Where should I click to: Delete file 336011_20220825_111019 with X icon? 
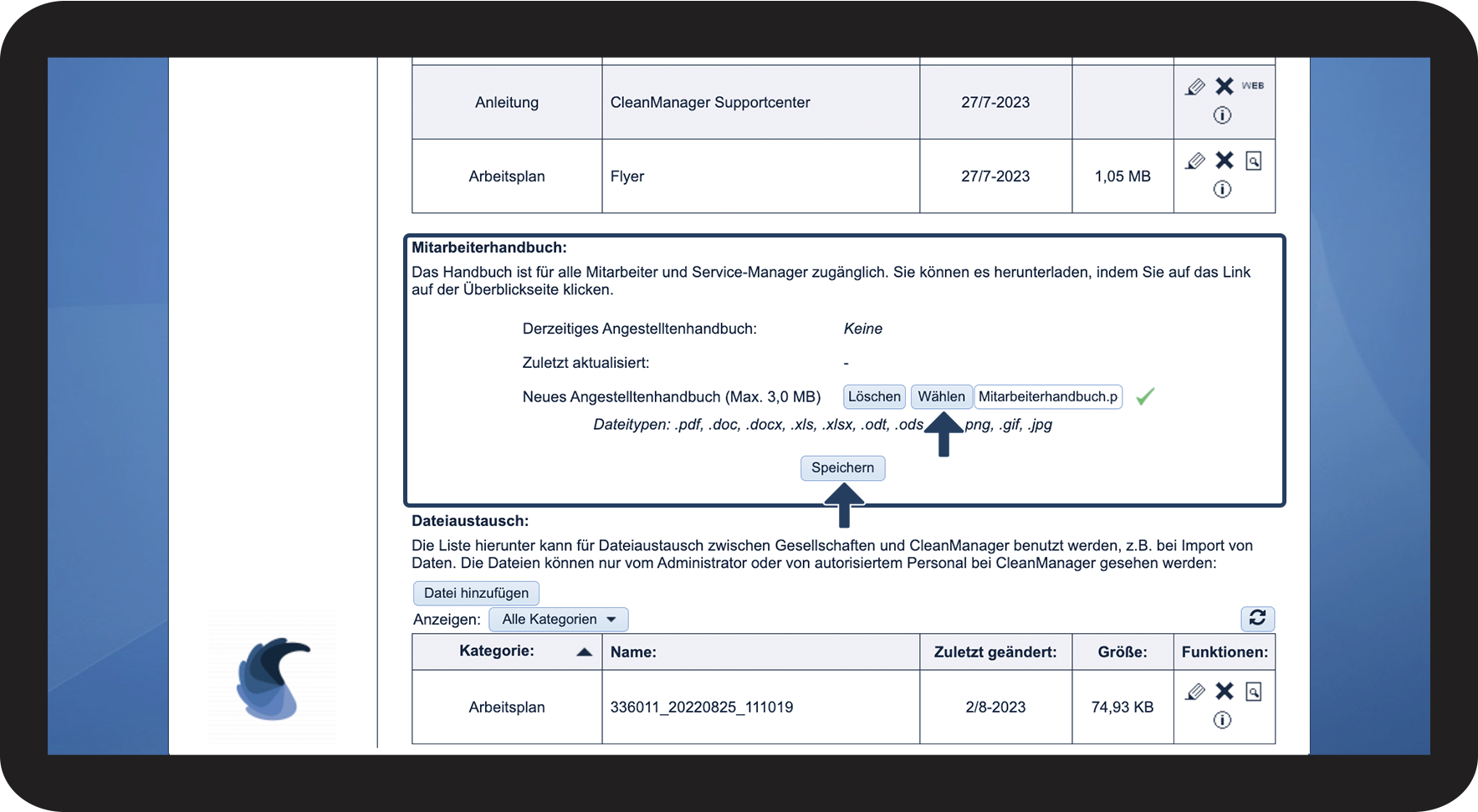1225,692
